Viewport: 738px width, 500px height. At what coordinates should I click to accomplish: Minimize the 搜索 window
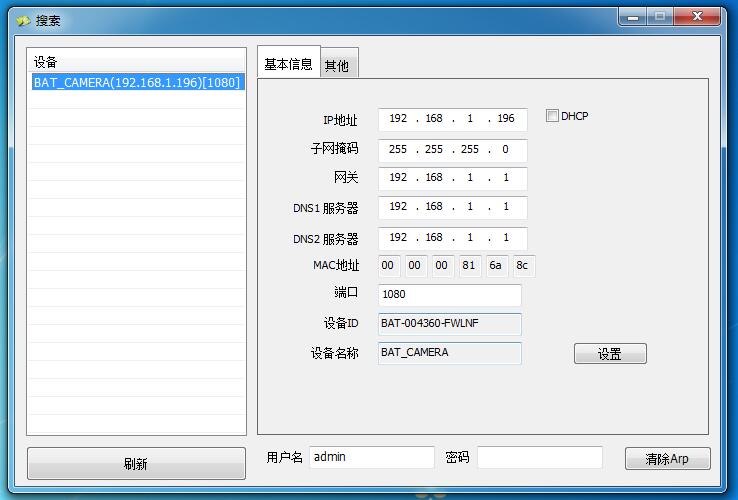(x=633, y=17)
